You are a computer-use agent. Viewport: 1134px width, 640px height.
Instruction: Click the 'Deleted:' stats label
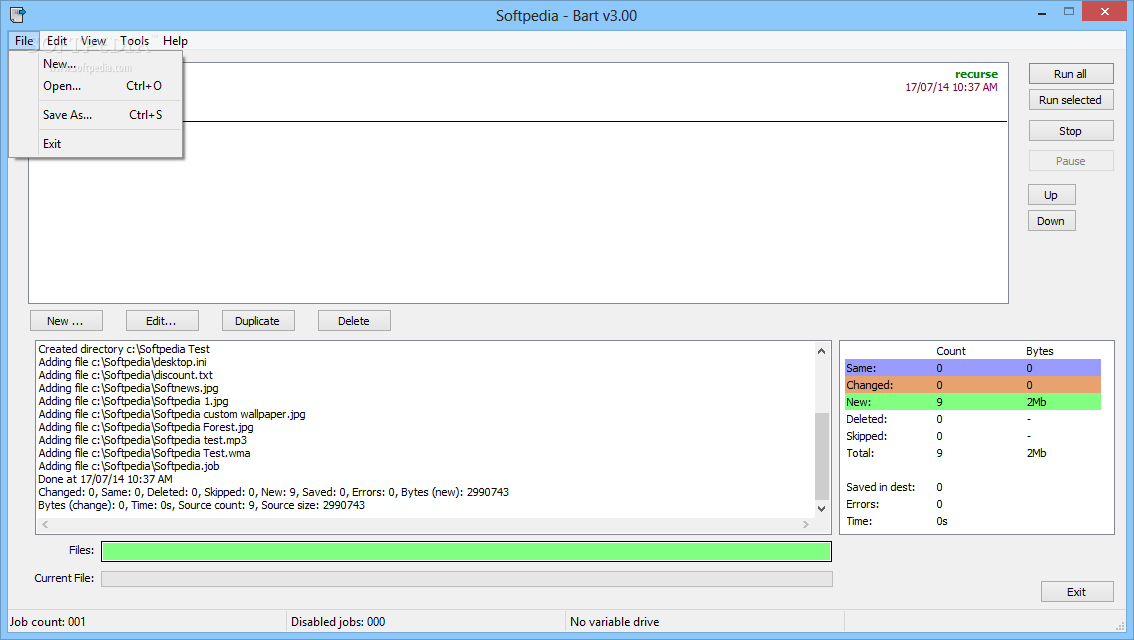866,419
